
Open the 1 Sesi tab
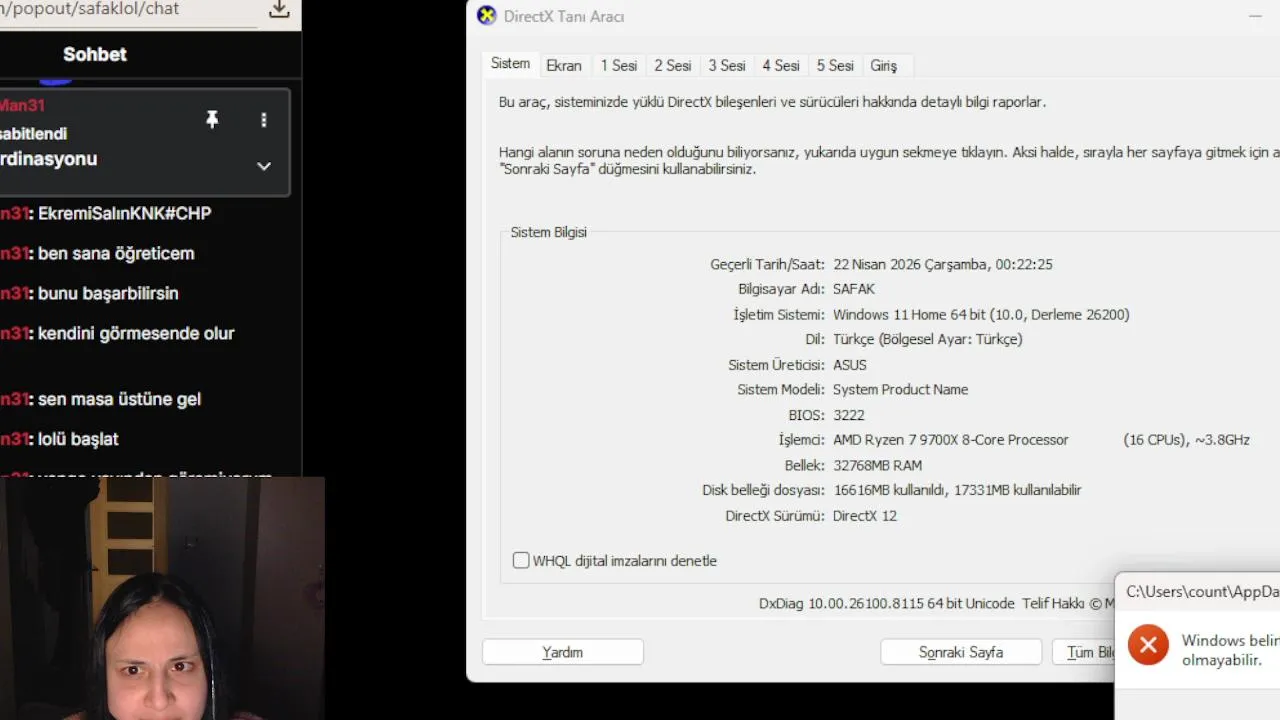coord(618,65)
